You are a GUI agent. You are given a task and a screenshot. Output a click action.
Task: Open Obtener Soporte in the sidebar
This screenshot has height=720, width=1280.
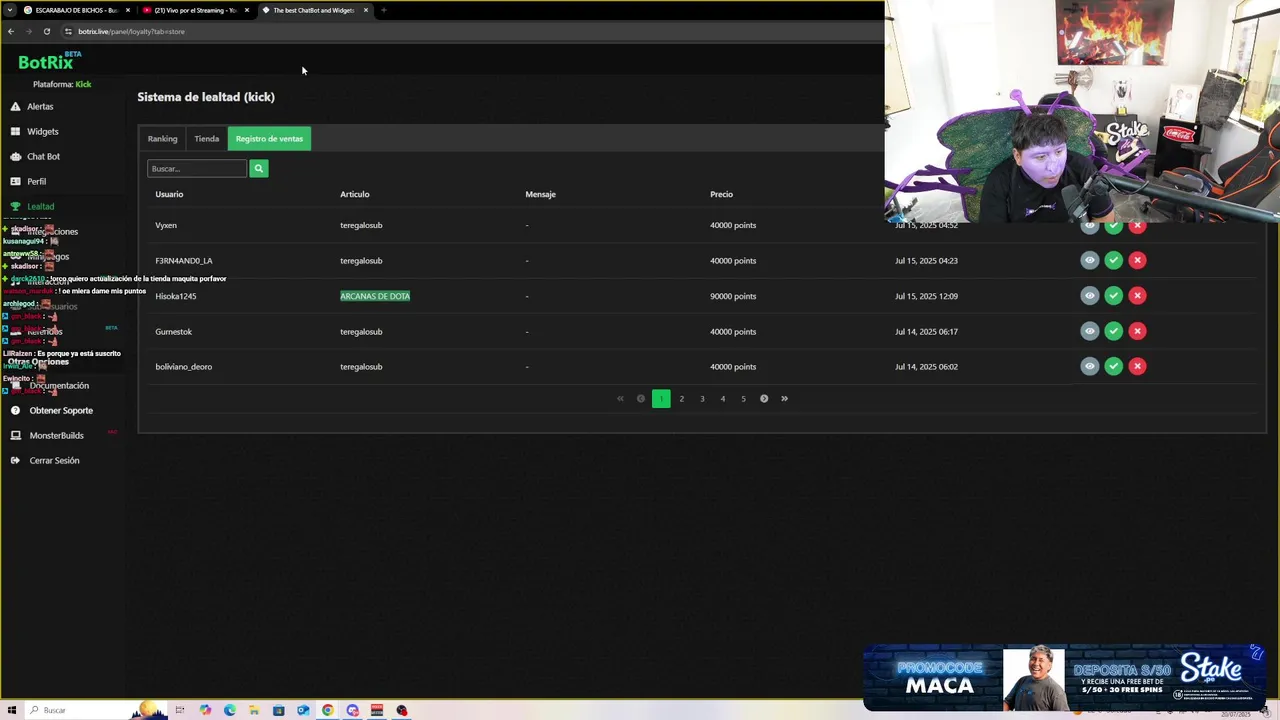[61, 410]
